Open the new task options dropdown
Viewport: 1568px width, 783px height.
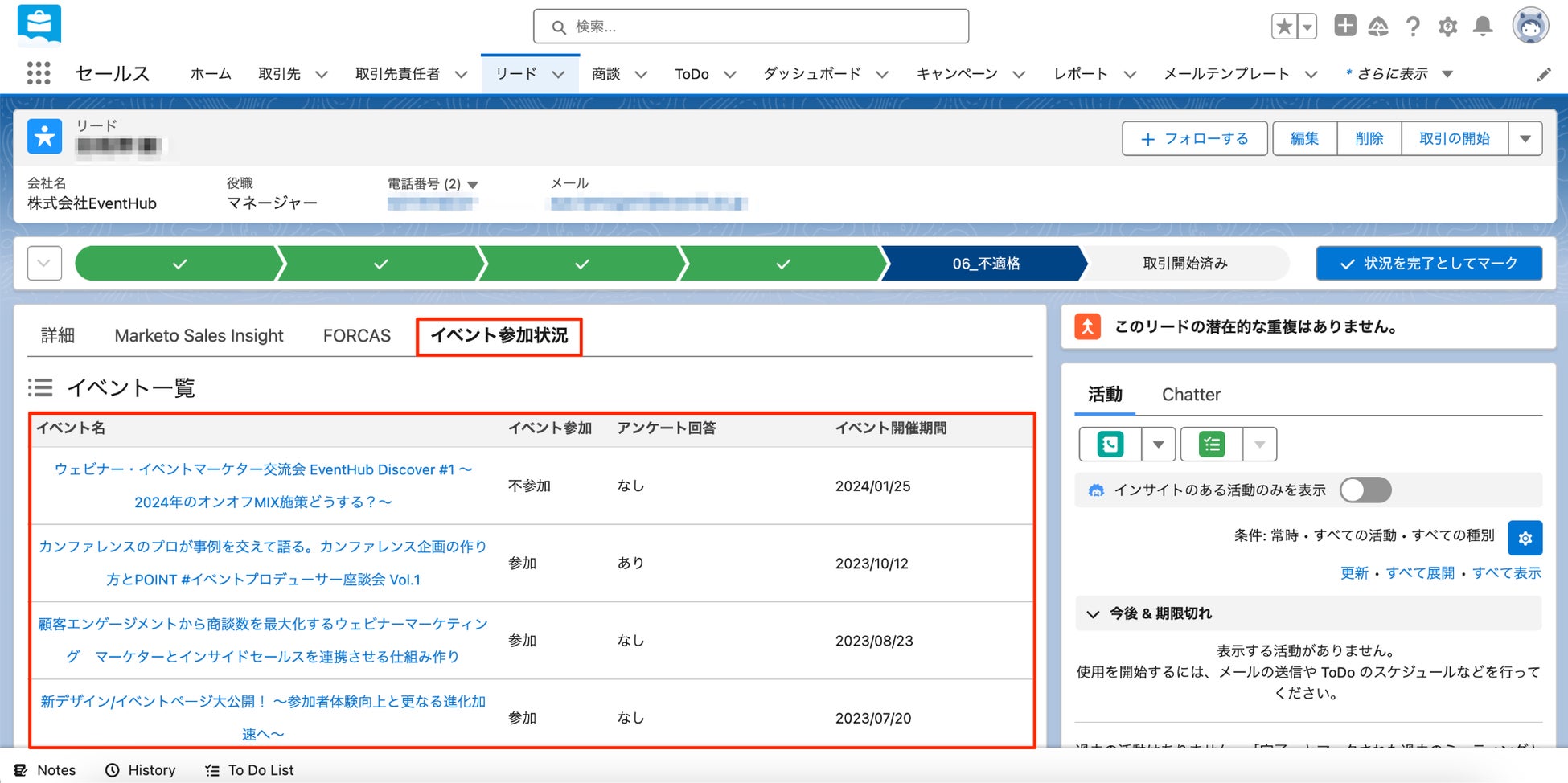(x=1260, y=444)
